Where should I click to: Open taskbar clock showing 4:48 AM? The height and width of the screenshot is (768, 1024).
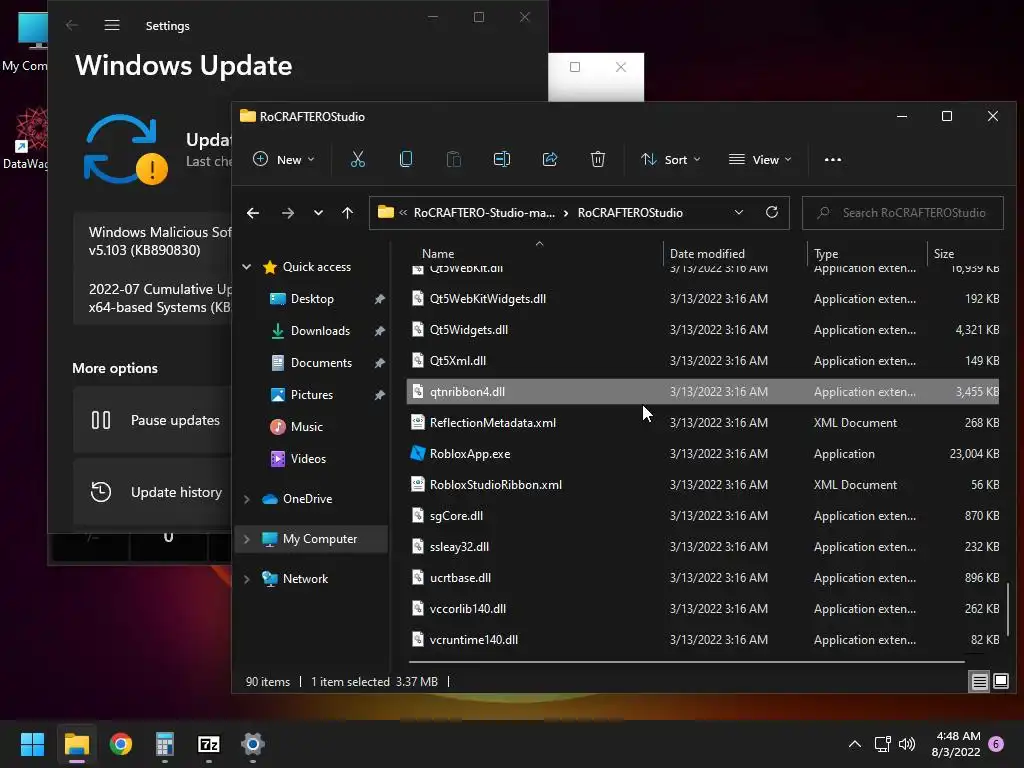tap(956, 744)
